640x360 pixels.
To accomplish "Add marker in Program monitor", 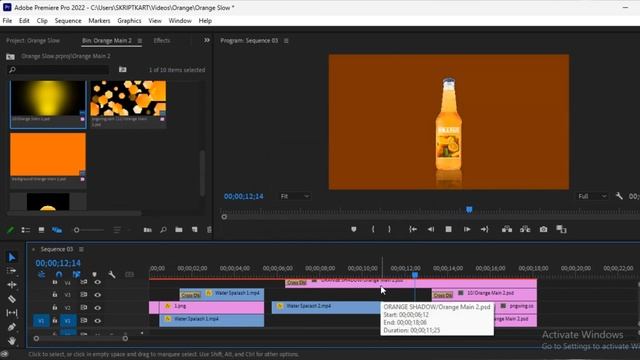I will click(353, 229).
